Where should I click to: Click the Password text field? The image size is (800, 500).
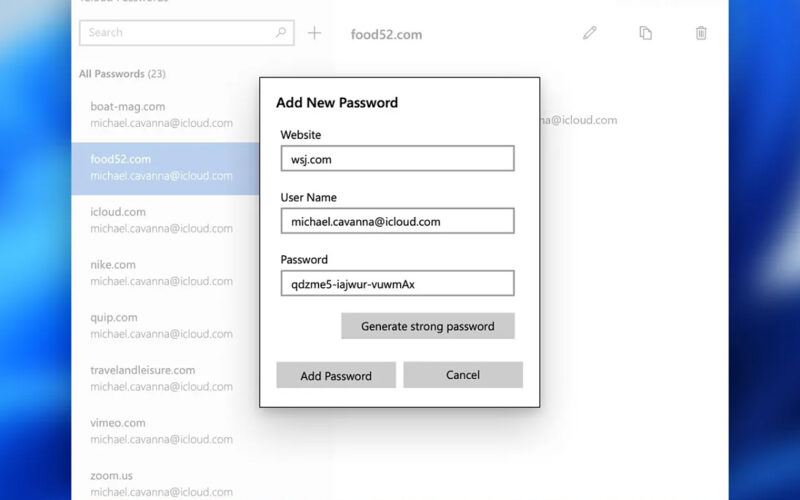pos(397,283)
